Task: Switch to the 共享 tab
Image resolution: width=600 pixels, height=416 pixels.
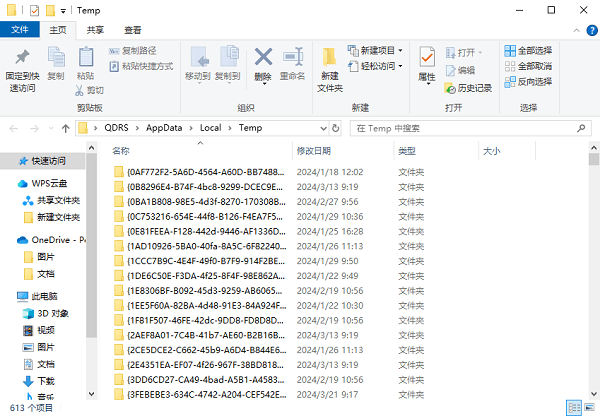Action: pyautogui.click(x=95, y=31)
